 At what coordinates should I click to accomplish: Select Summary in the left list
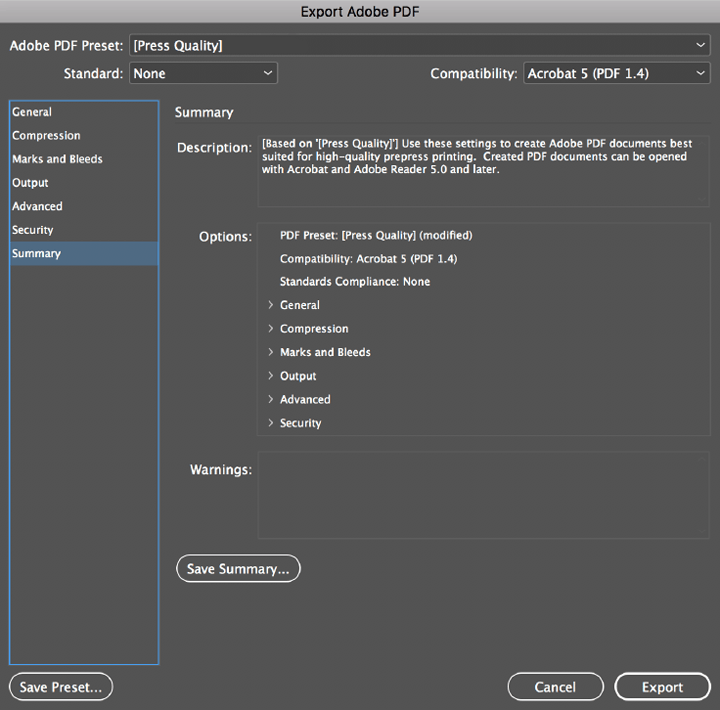click(36, 254)
